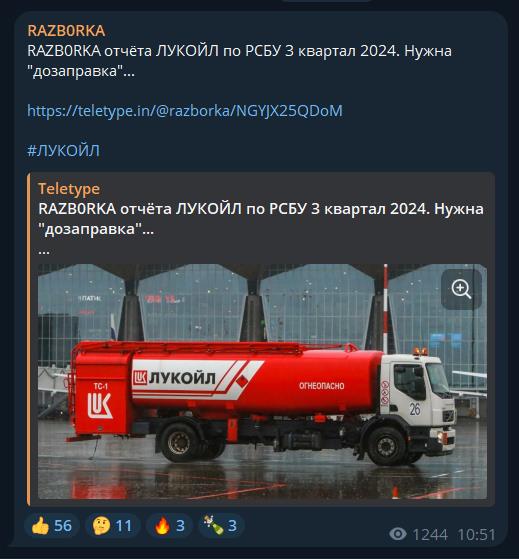
Task: Click the 1244 view count
Action: [430, 535]
